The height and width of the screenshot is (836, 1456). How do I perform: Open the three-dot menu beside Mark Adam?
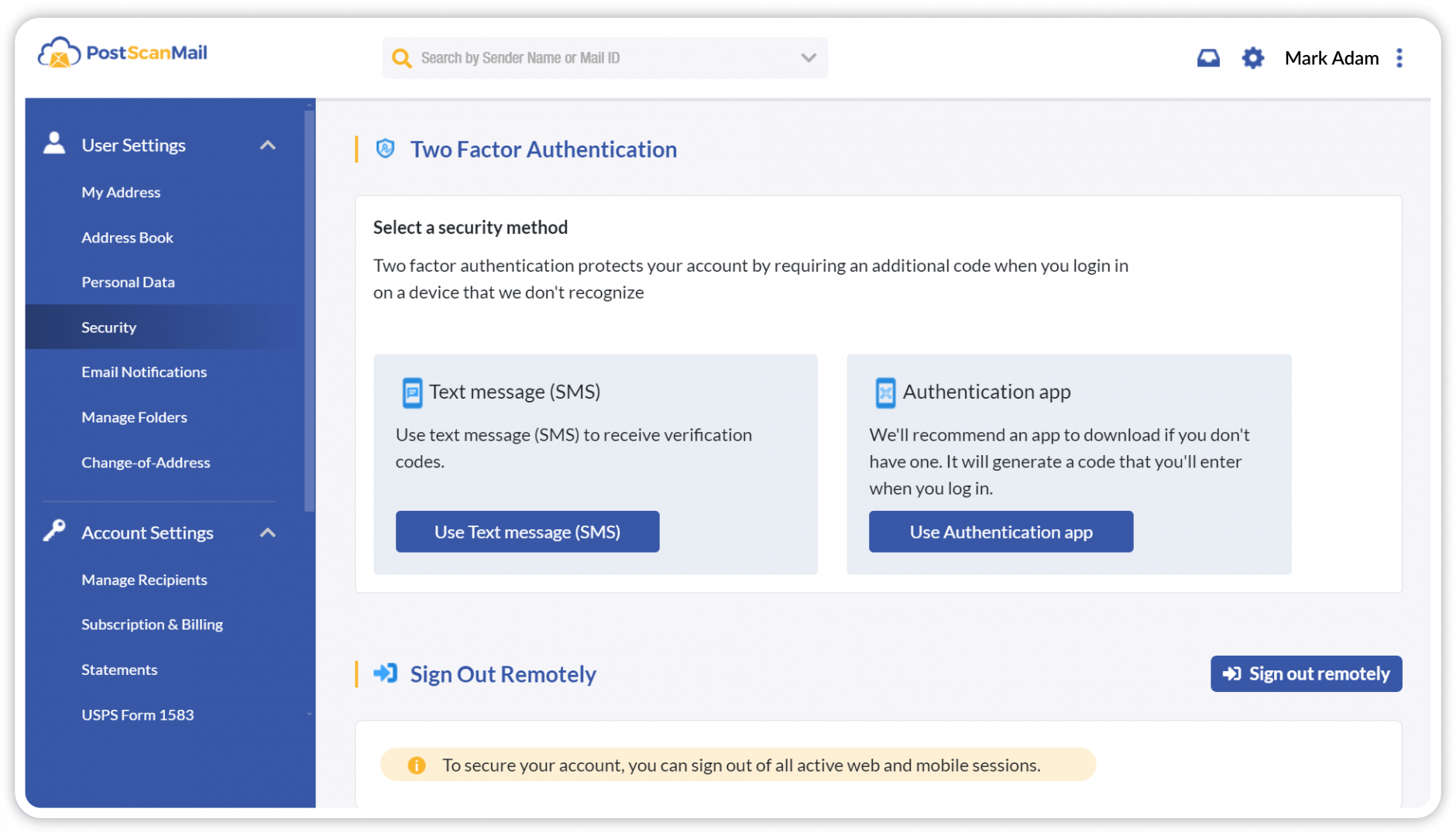pos(1399,57)
